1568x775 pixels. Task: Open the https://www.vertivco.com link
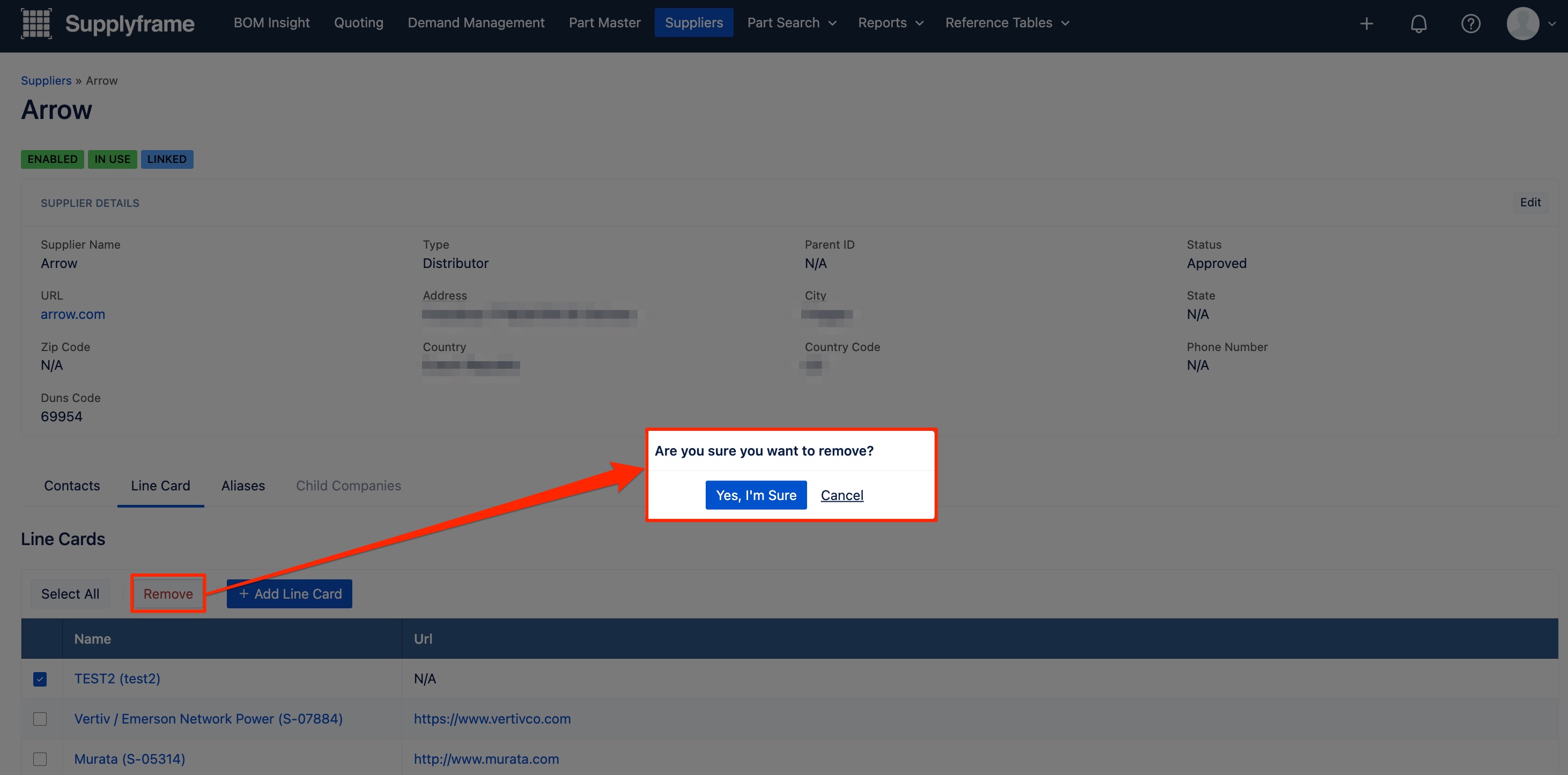click(492, 718)
